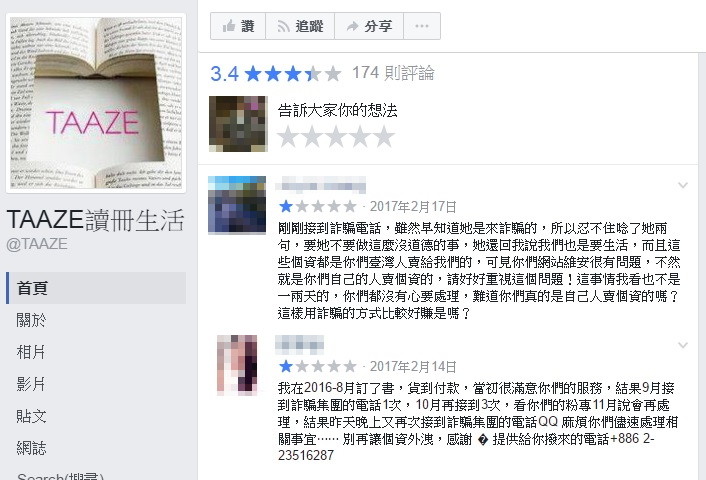This screenshot has height=480, width=706.
Task: Open the three-dots more options button
Action: (422, 26)
